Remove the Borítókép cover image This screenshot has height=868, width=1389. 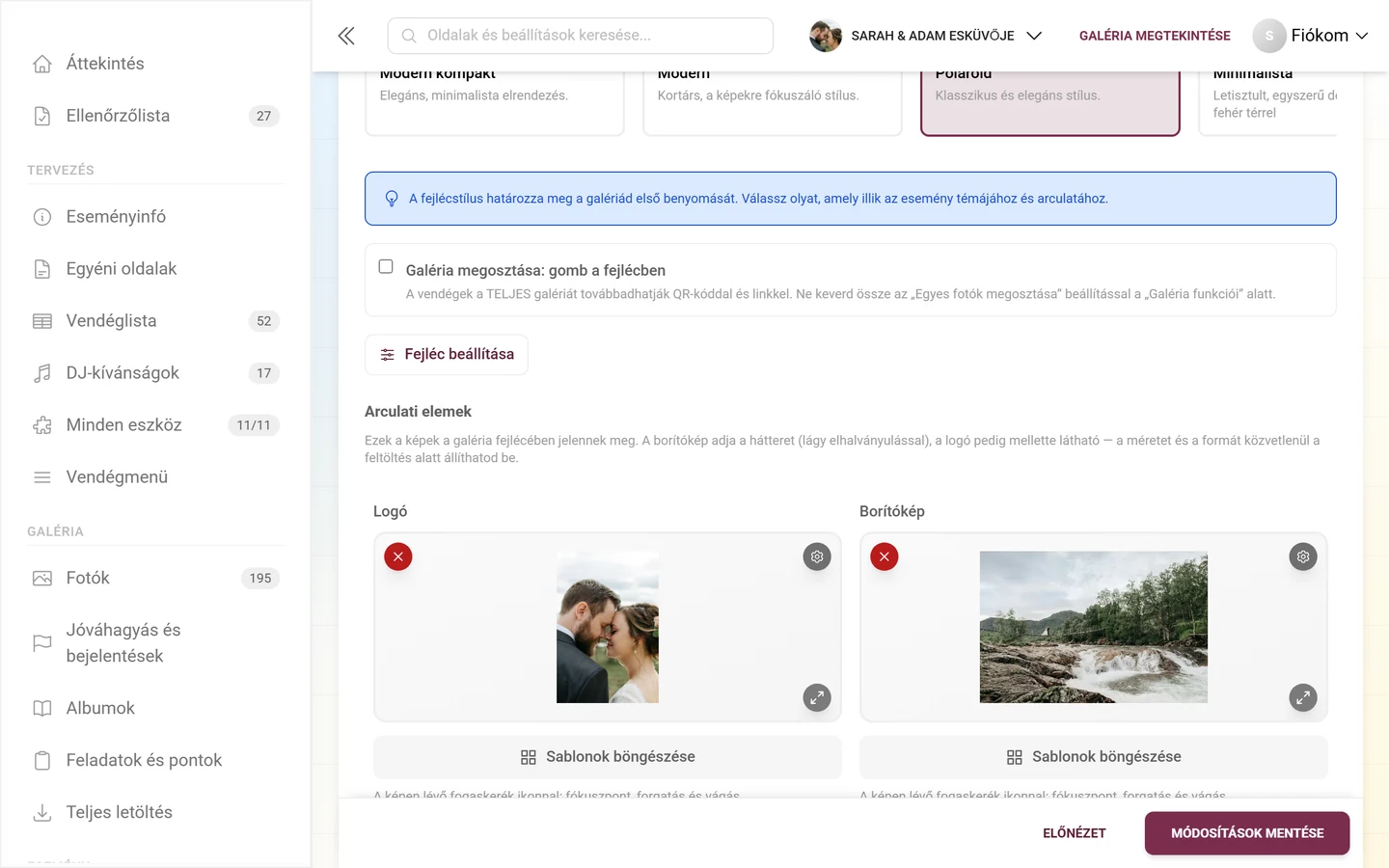pyautogui.click(x=885, y=556)
